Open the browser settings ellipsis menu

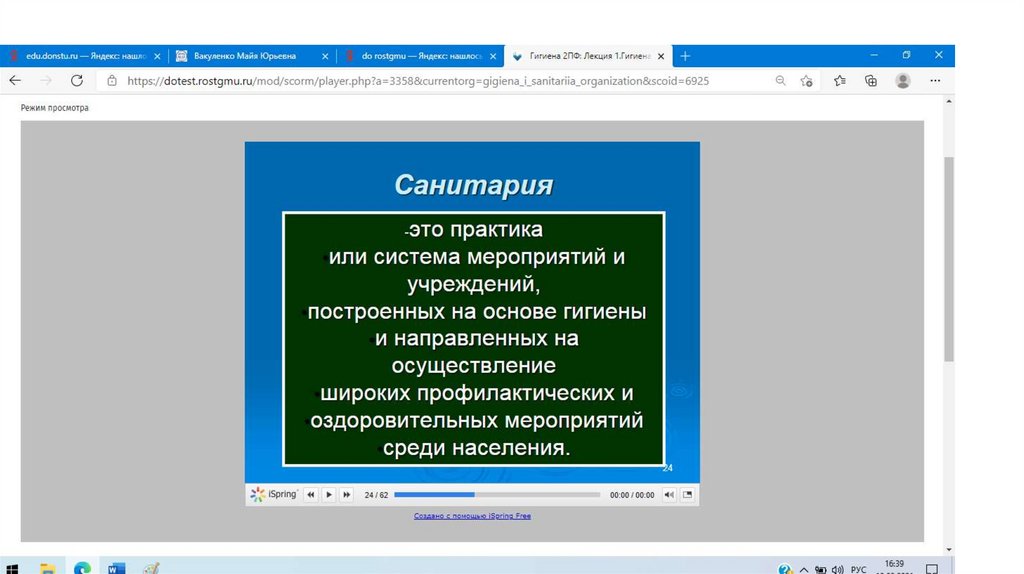click(x=935, y=81)
